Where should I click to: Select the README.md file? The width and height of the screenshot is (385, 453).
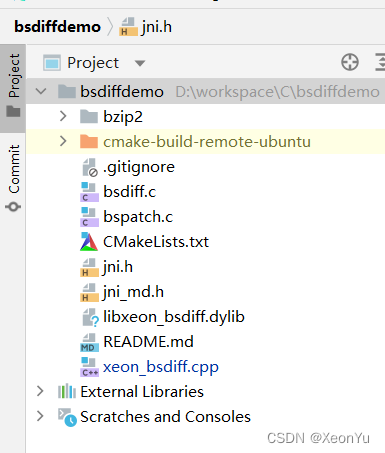click(148, 342)
